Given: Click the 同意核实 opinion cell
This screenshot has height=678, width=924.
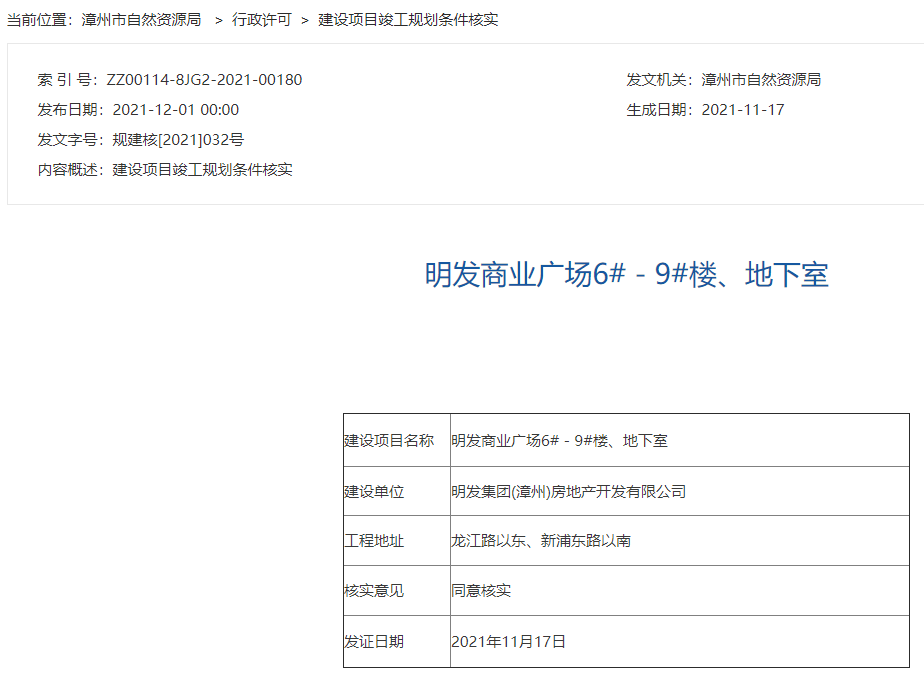Looking at the screenshot, I should click(481, 591).
